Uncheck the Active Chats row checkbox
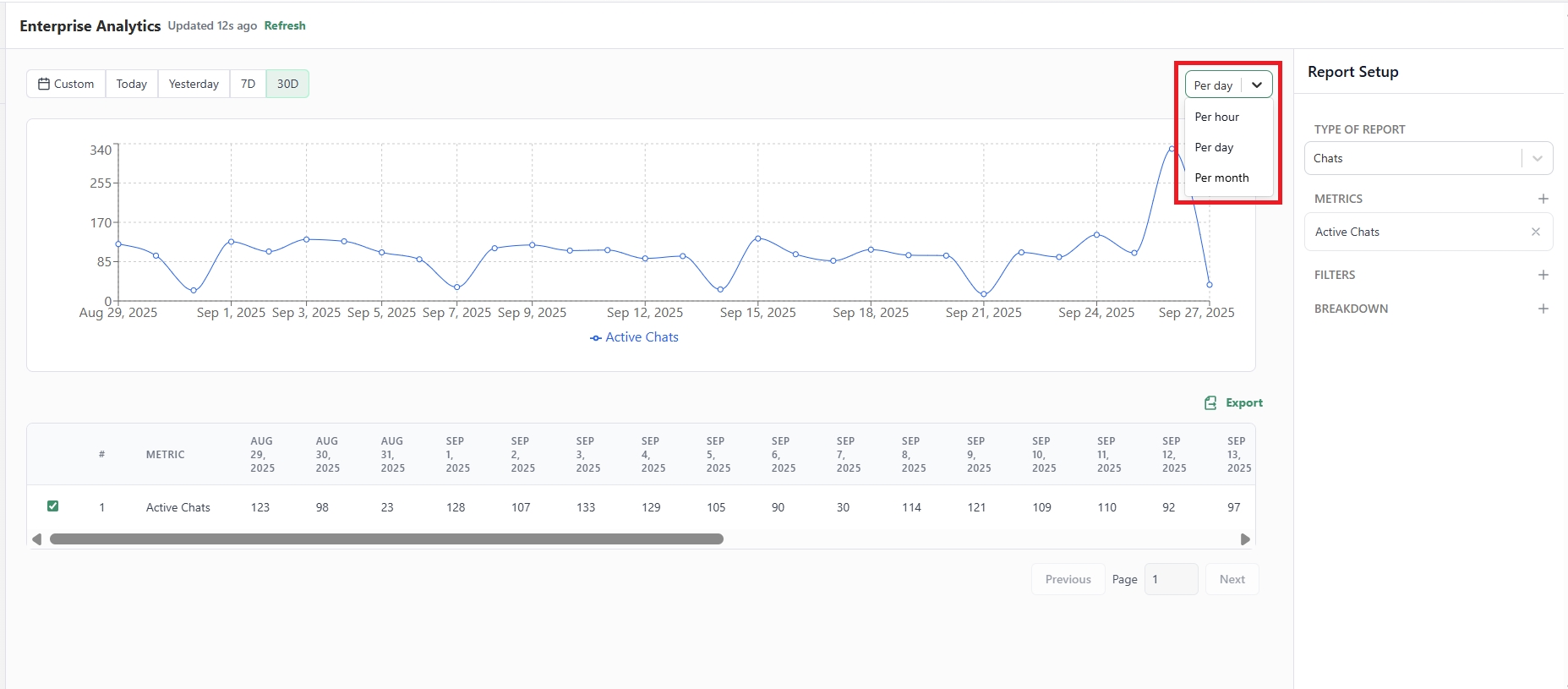This screenshot has width=1568, height=689. click(x=52, y=506)
